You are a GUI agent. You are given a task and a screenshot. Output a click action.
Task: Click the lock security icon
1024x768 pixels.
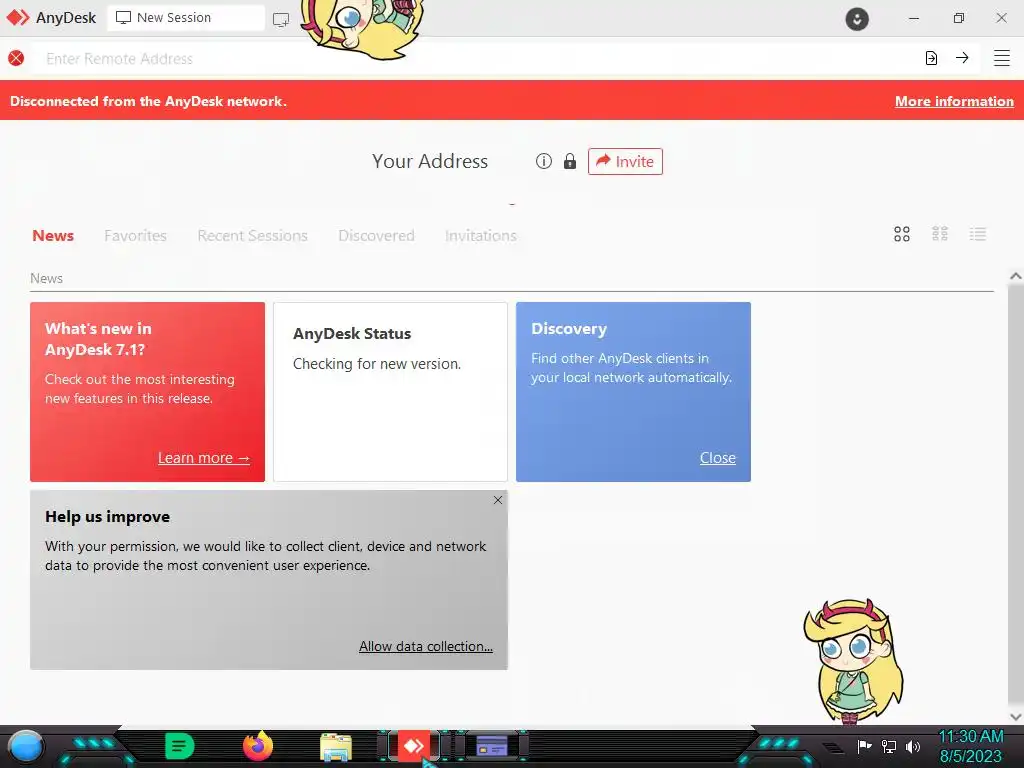[569, 161]
